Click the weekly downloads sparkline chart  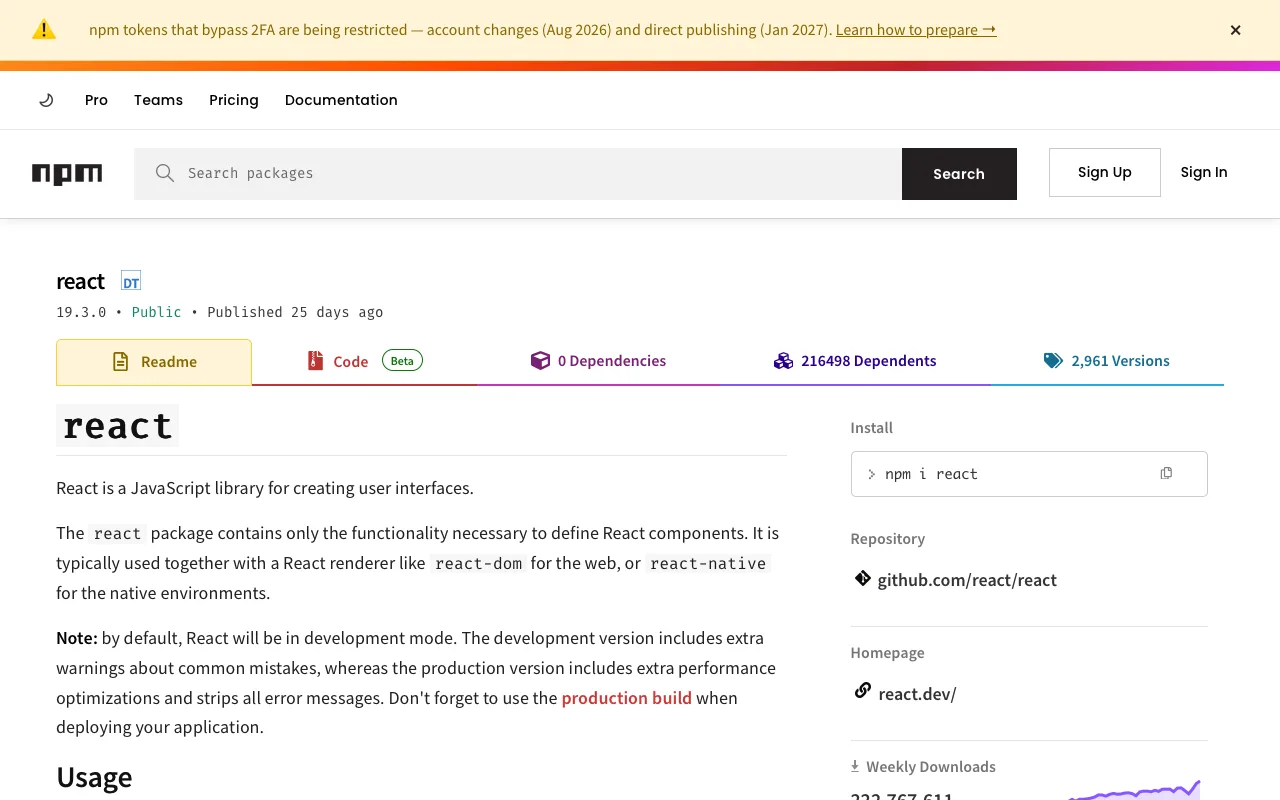pos(1134,790)
